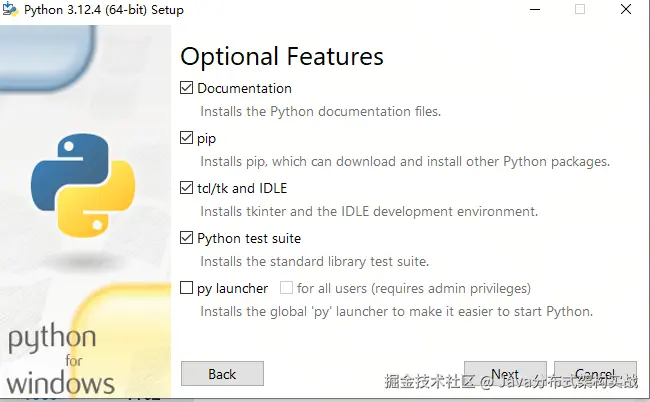Click the pip description about downloading packages

pos(404,161)
